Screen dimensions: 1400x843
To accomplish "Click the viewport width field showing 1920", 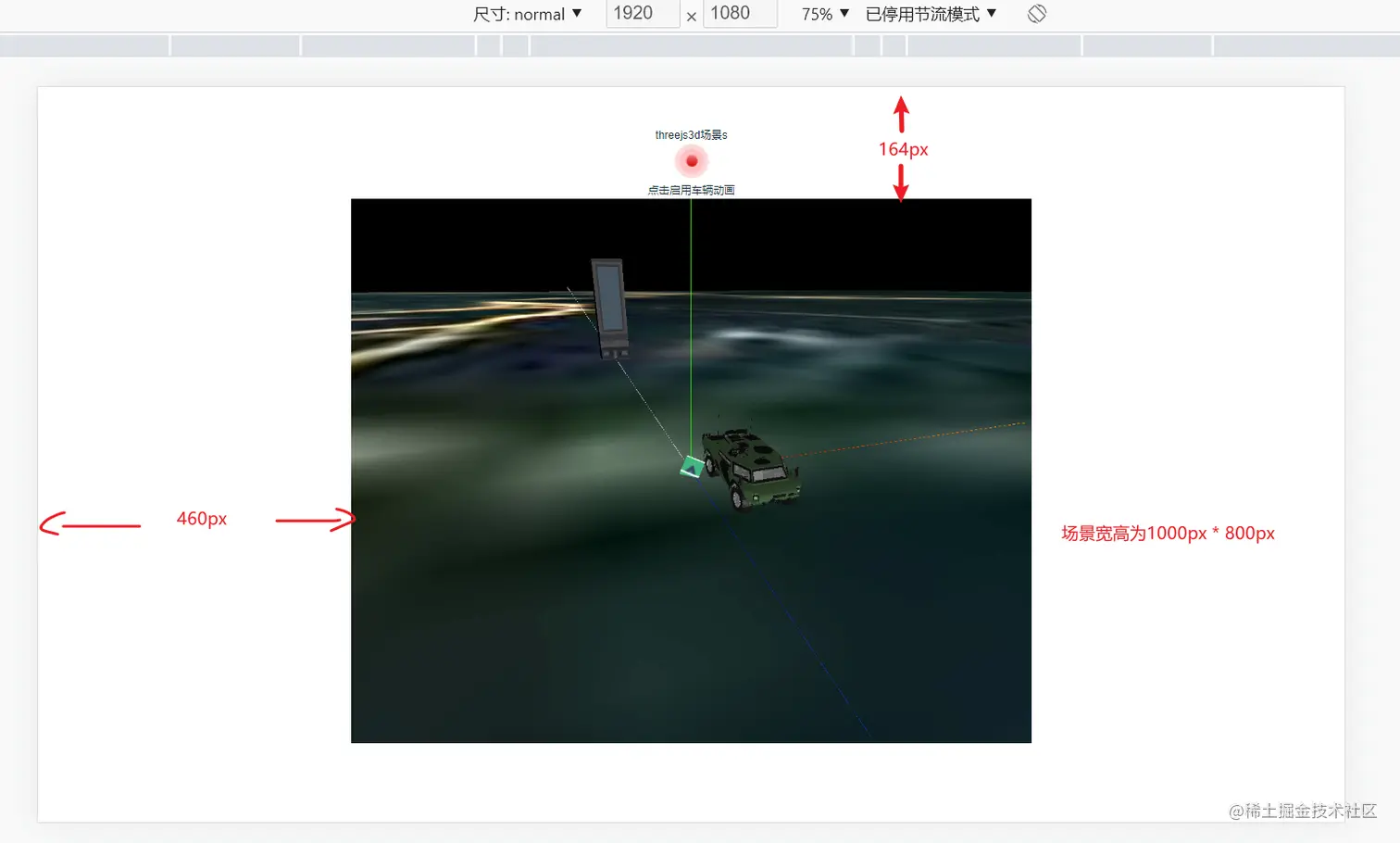I will pos(643,13).
